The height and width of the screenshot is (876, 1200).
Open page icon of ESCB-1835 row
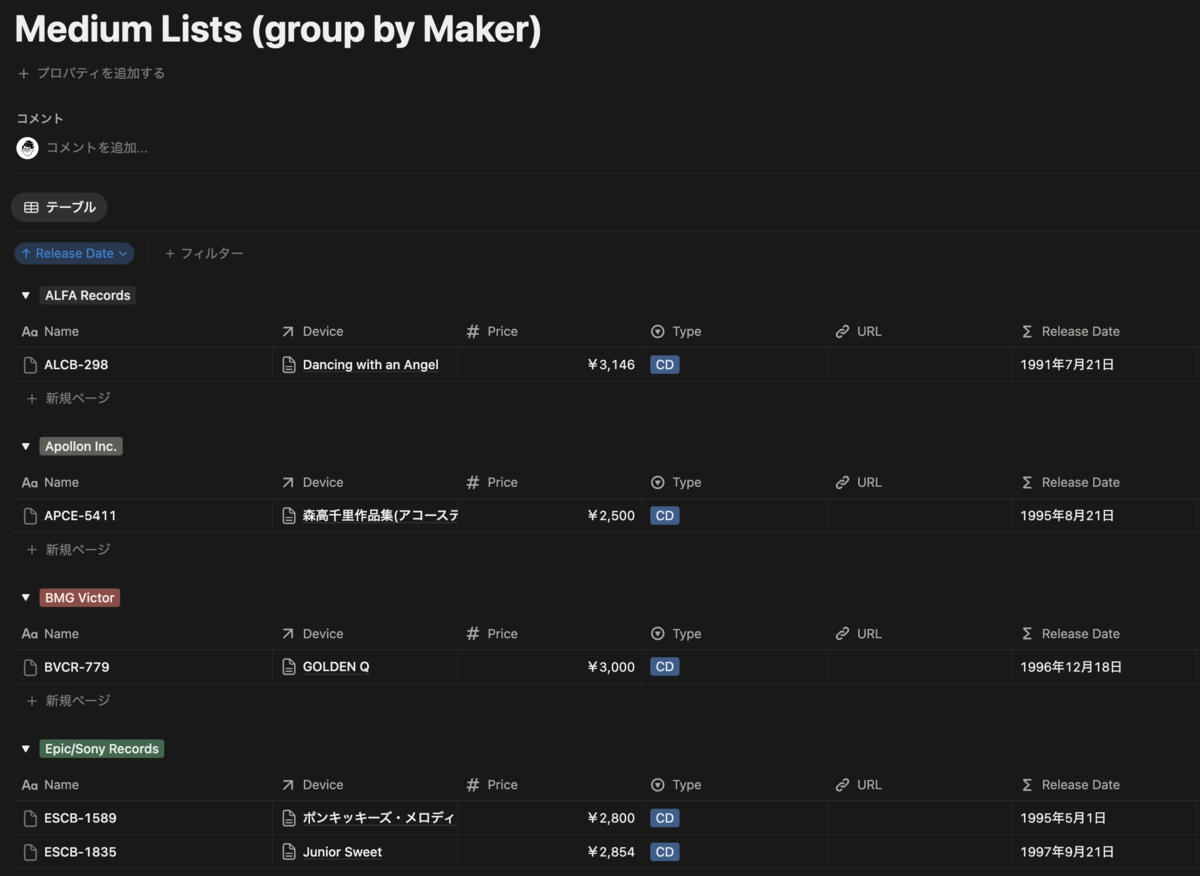click(x=30, y=852)
